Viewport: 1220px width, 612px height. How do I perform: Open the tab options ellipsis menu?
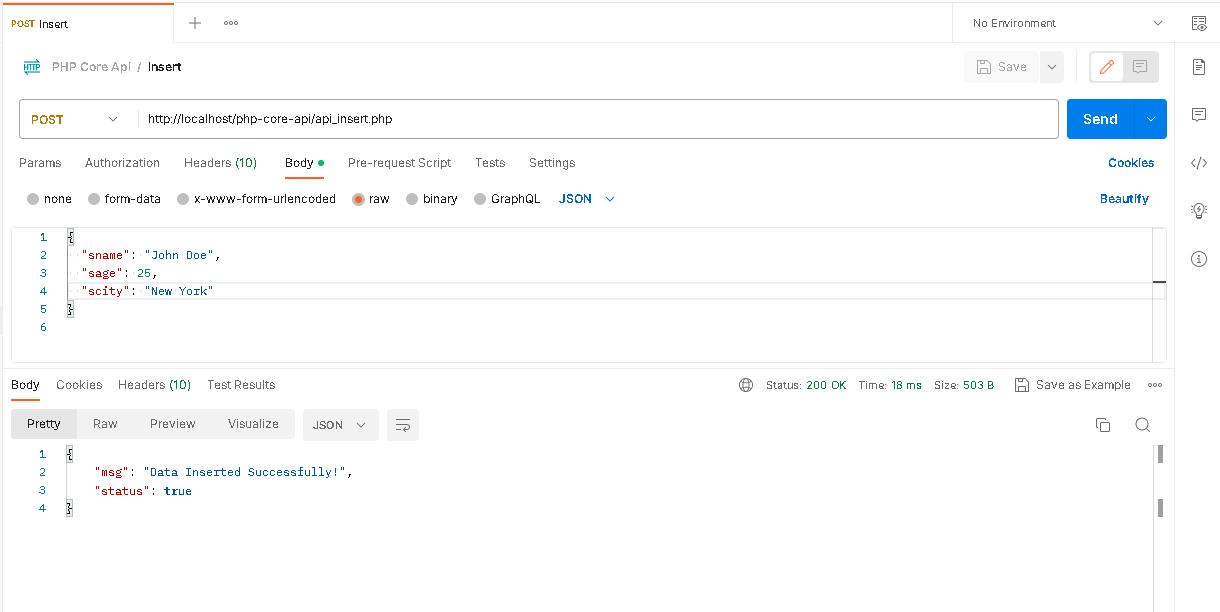(231, 23)
